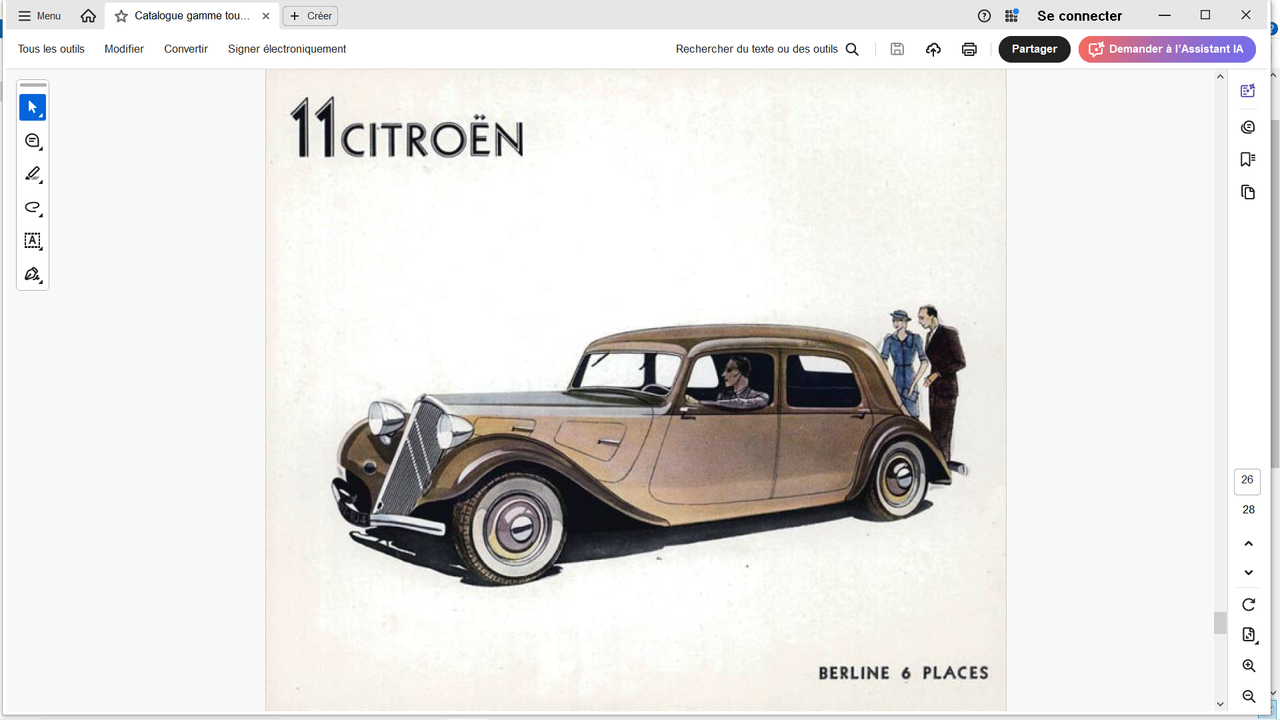Click the Rechercher du texte search field
The width and height of the screenshot is (1280, 720).
click(x=757, y=49)
